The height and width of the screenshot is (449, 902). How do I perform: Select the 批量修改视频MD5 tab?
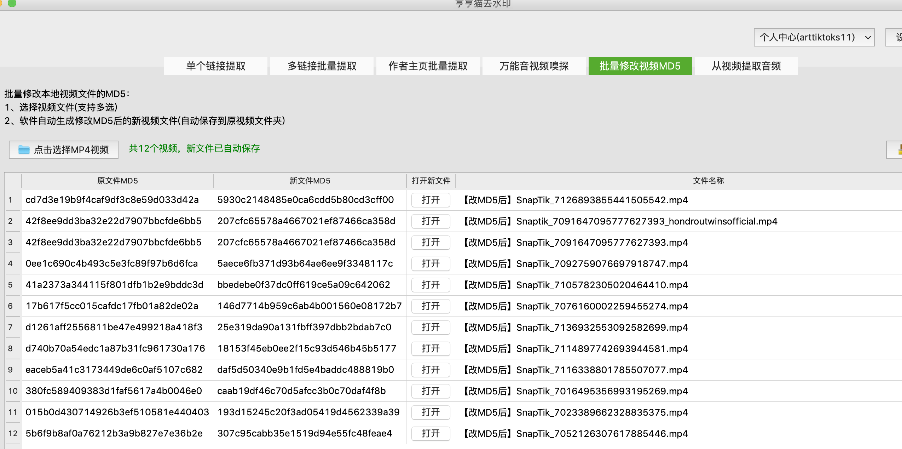[x=640, y=66]
